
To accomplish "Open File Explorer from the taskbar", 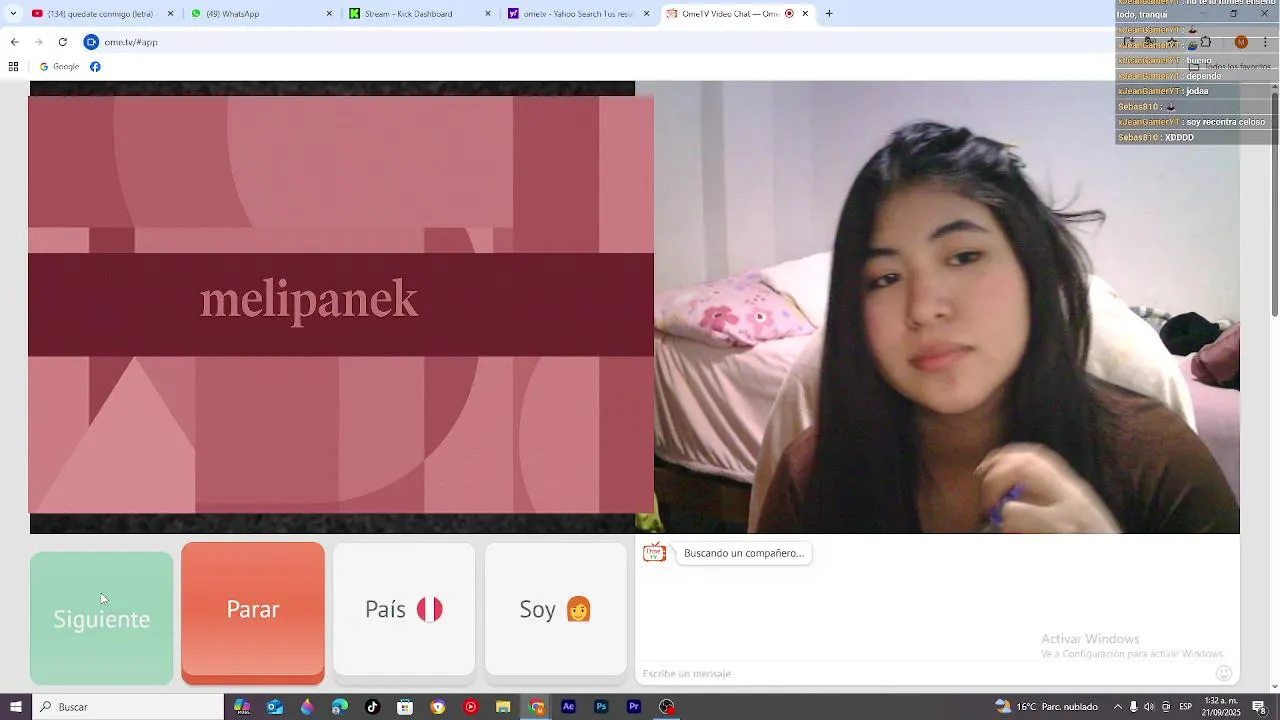I will [503, 707].
